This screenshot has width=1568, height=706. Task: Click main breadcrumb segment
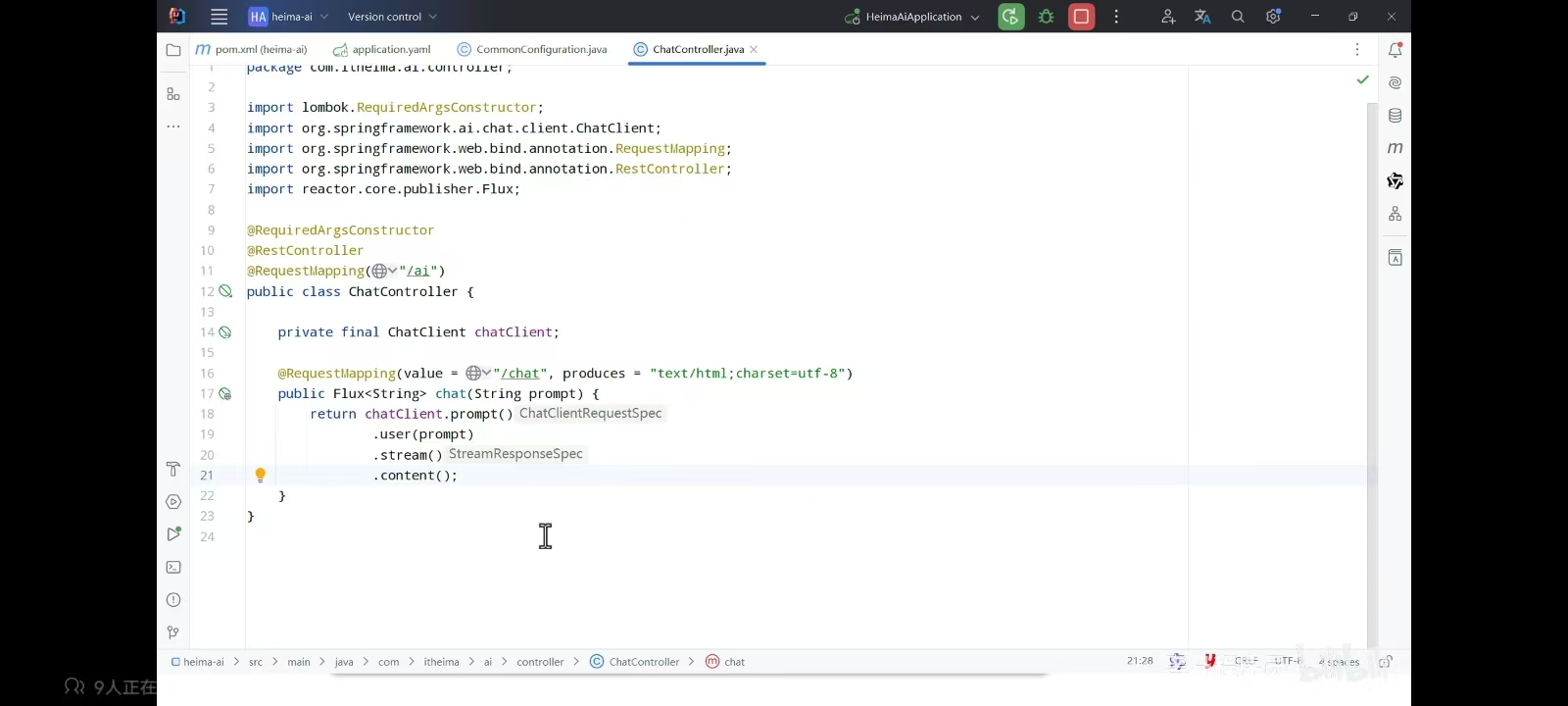click(299, 662)
